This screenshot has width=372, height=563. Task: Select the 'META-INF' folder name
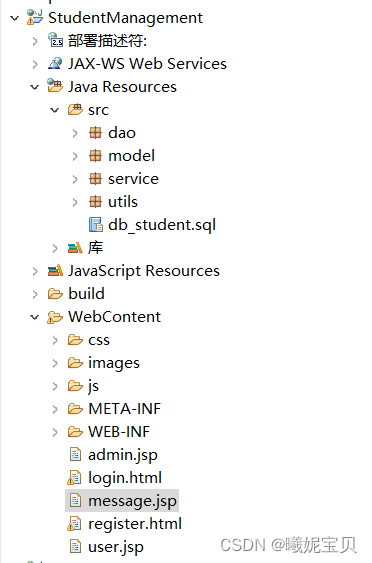[x=125, y=409]
